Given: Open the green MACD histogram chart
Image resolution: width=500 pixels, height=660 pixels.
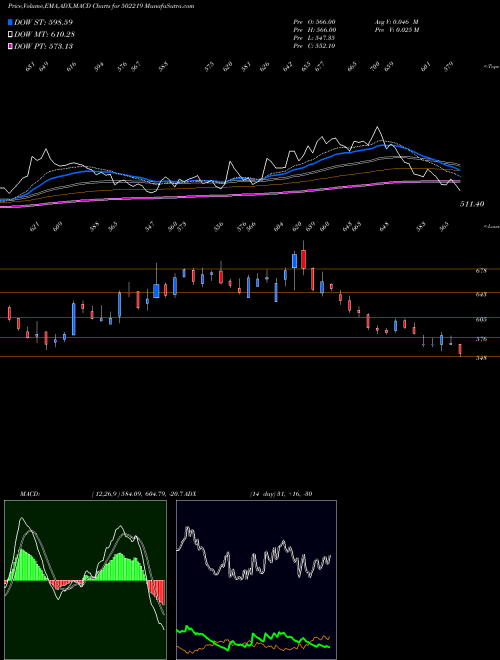Looking at the screenshot, I should (x=85, y=580).
